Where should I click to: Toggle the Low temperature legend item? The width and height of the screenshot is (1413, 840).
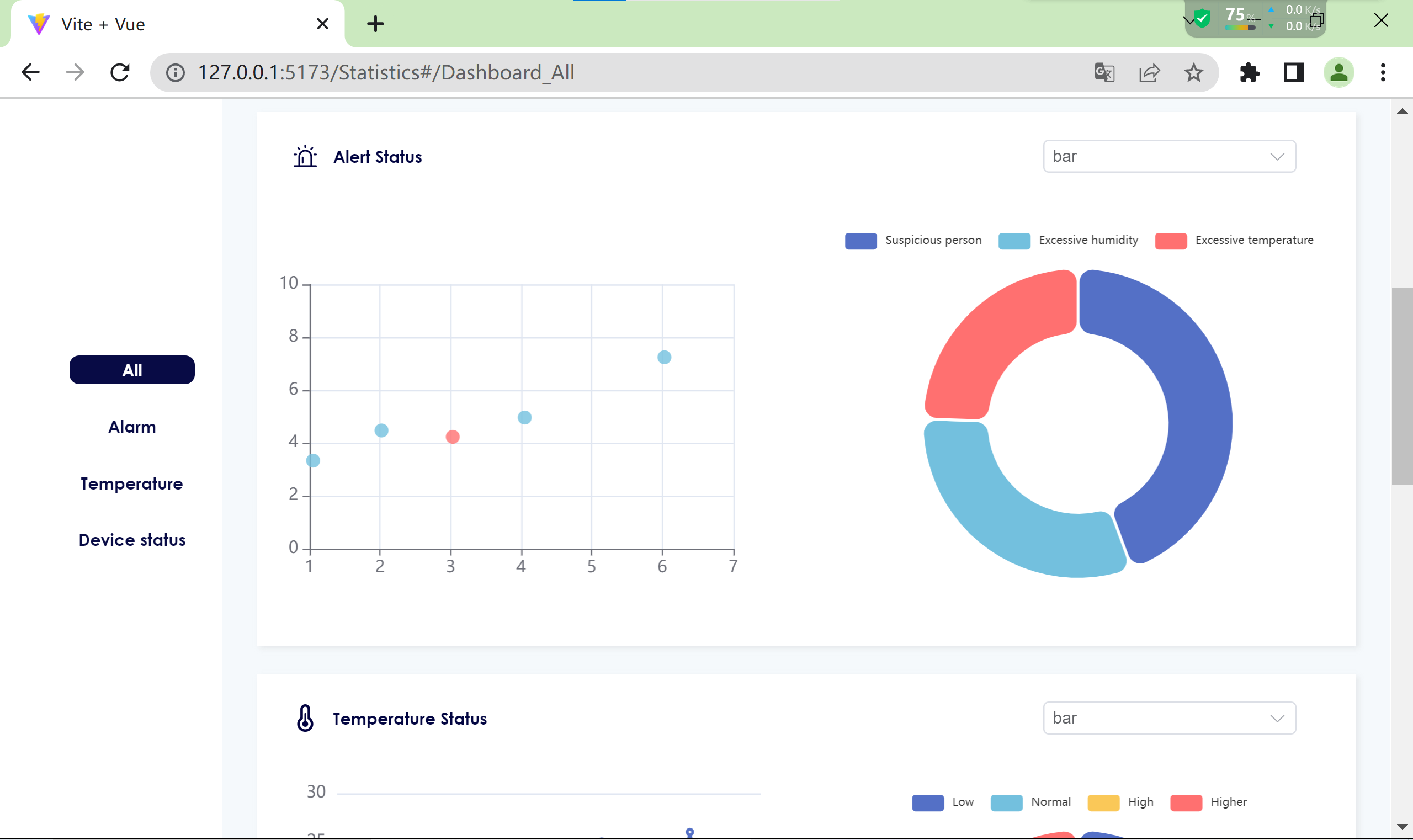pyautogui.click(x=943, y=802)
